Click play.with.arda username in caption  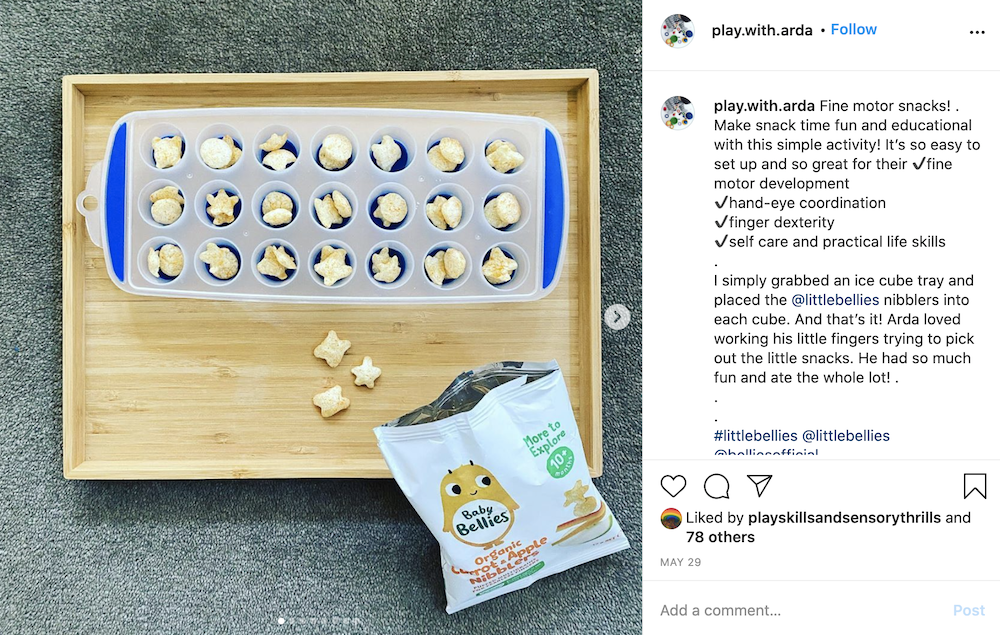click(x=764, y=106)
